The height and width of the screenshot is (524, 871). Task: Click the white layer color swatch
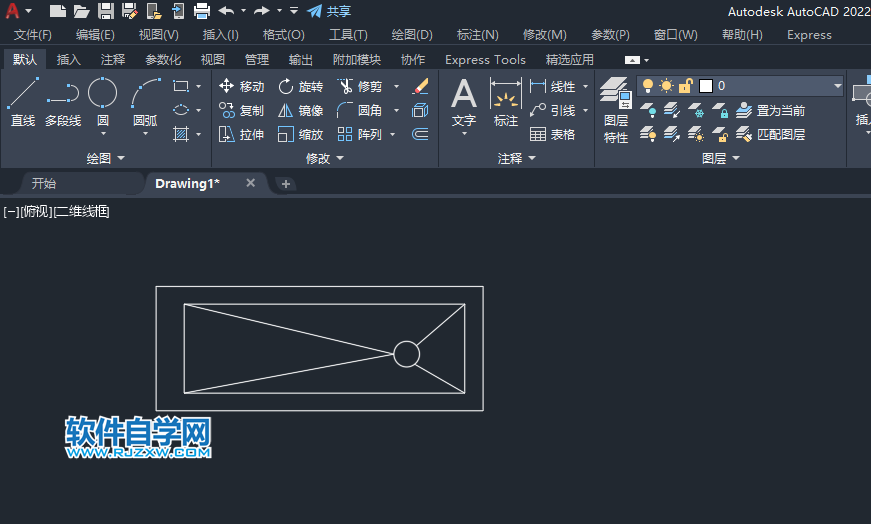[x=705, y=86]
